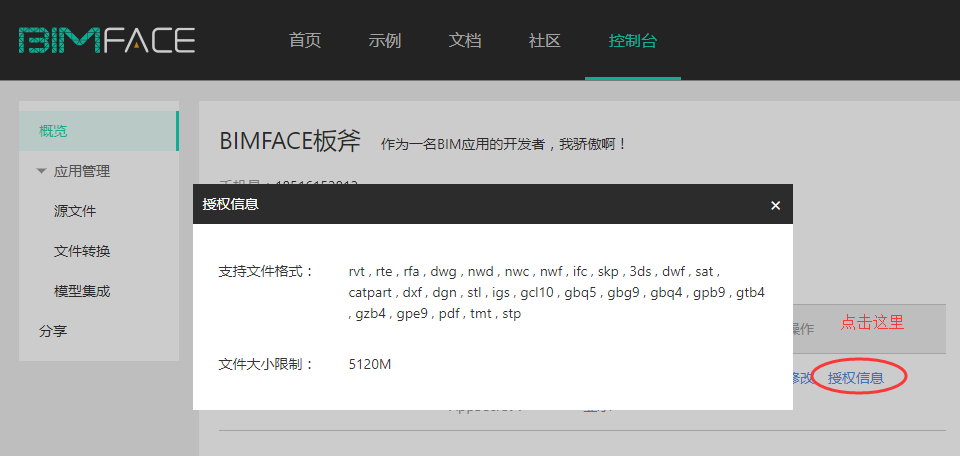
Task: Select the 控制台 tab
Action: (632, 40)
